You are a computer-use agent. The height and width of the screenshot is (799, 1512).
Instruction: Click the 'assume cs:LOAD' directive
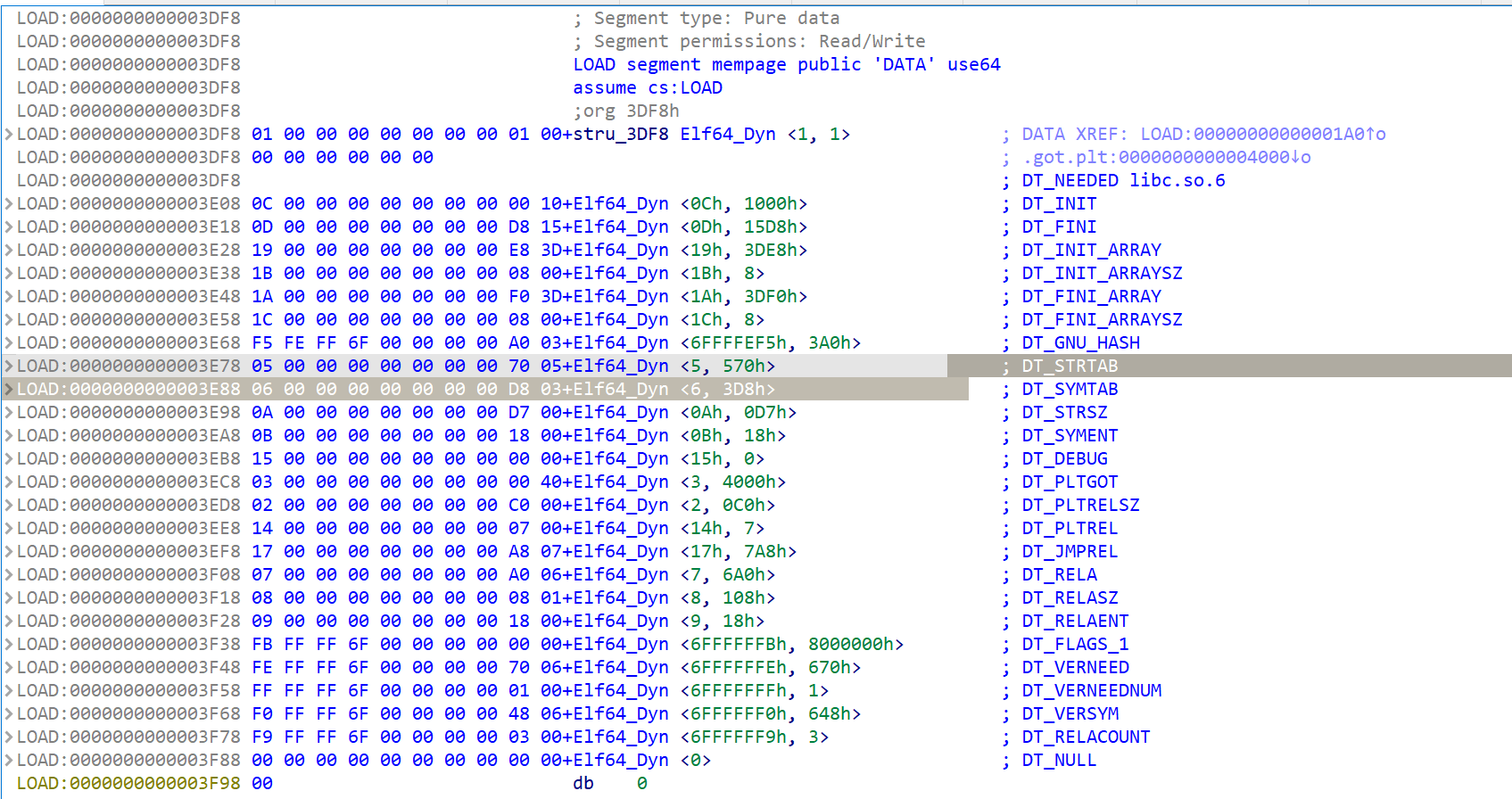[x=648, y=87]
